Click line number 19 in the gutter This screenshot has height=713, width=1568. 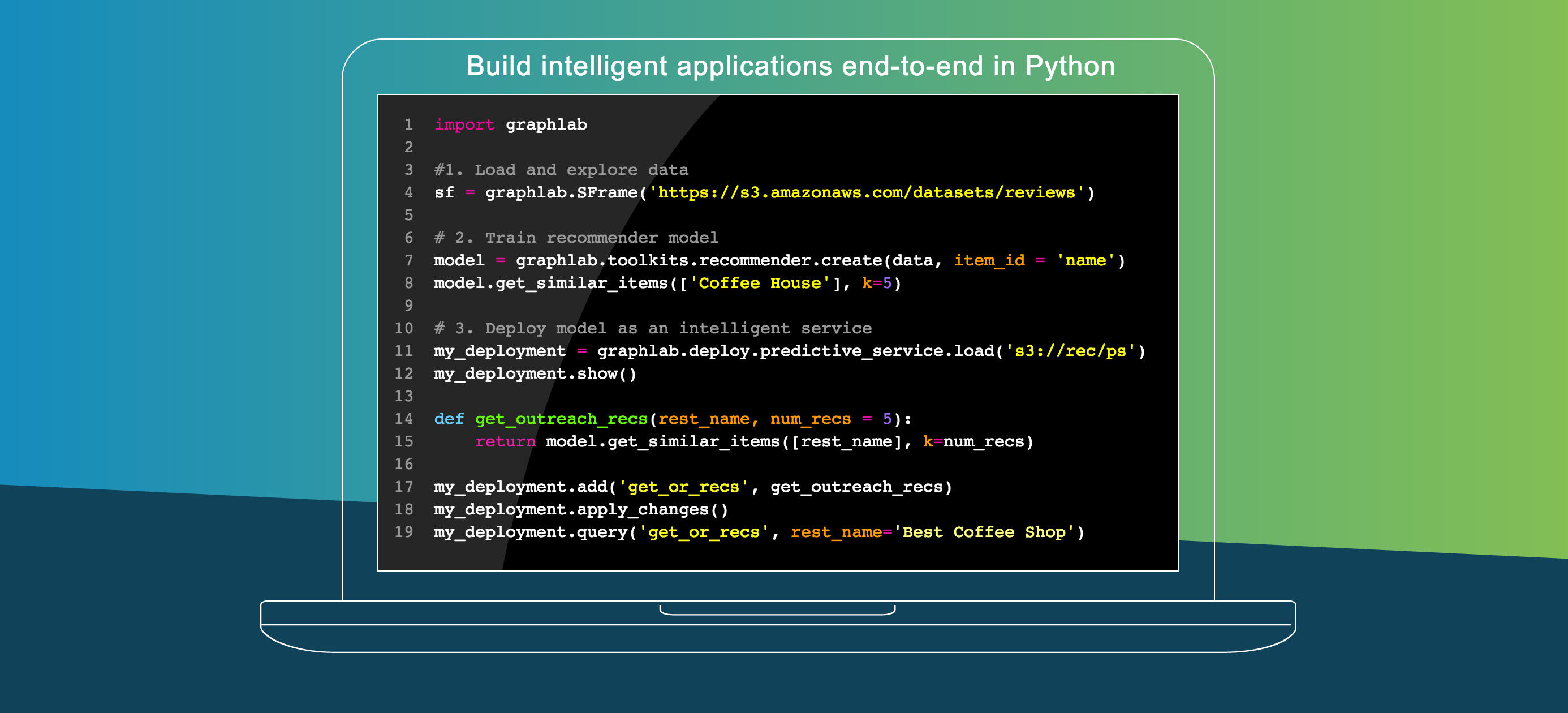404,532
